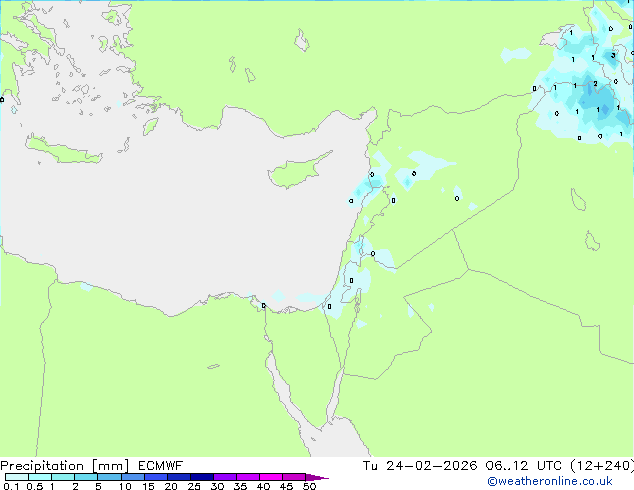Click the 0.1–0.5 mm legend swatch

pyautogui.click(x=17, y=477)
